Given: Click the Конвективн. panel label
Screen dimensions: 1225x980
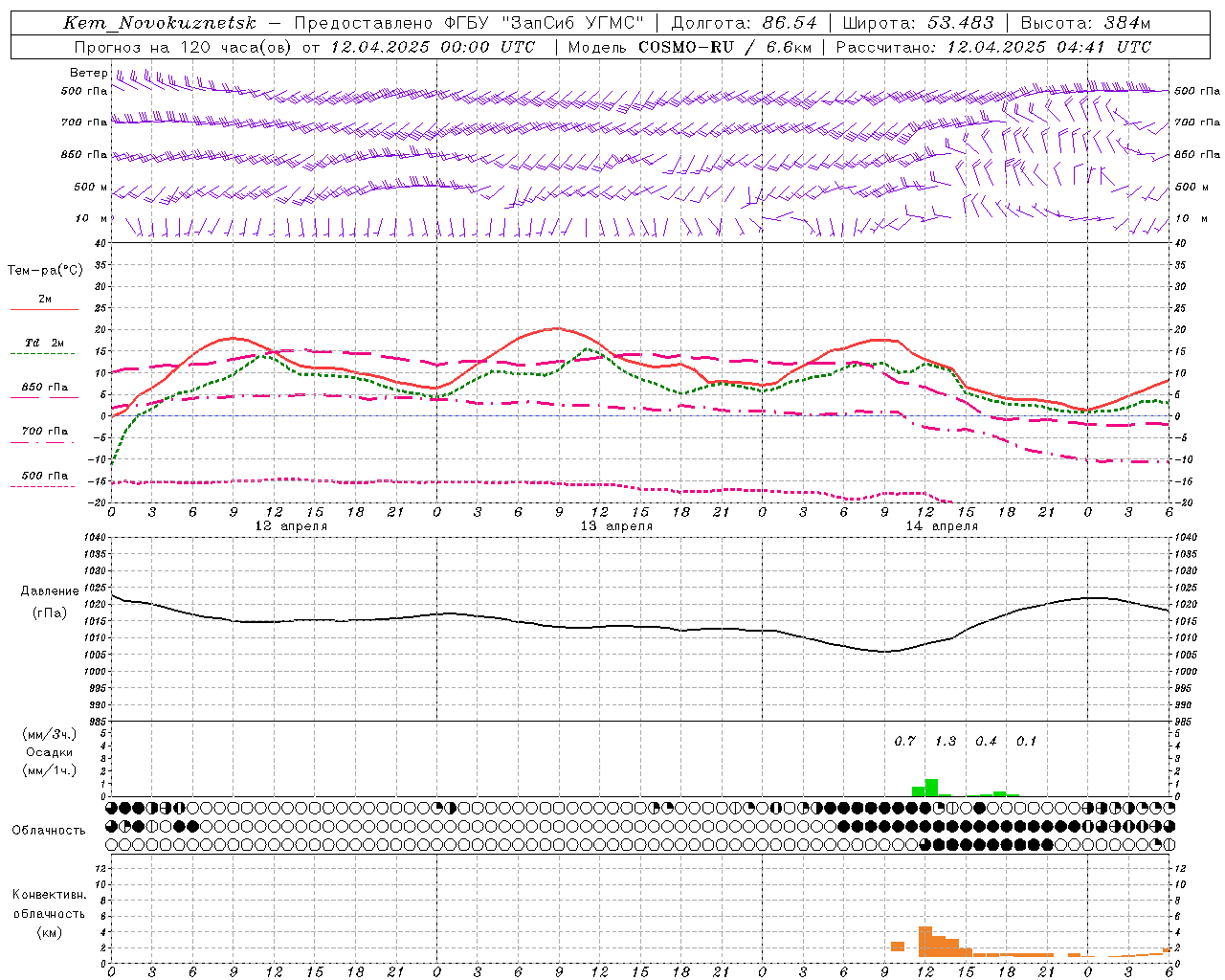Looking at the screenshot, I should click(x=49, y=895).
